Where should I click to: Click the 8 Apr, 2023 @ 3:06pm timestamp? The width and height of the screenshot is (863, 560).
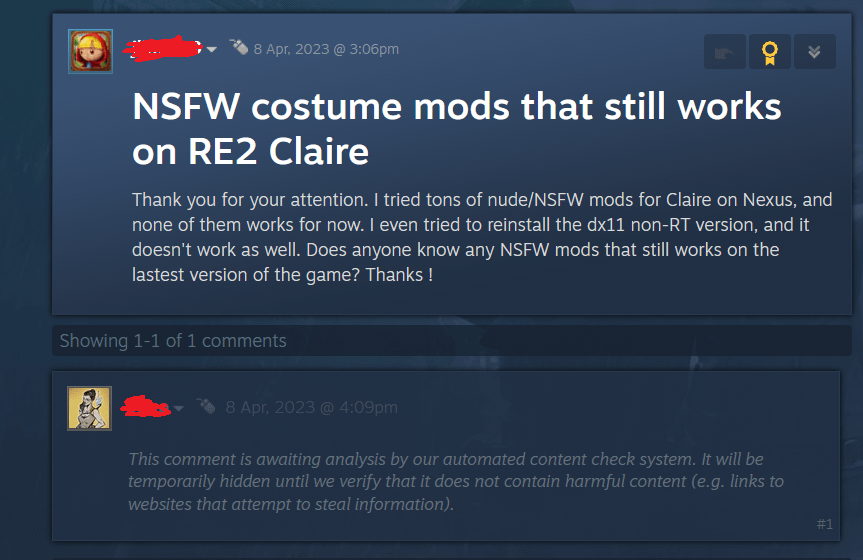(326, 49)
